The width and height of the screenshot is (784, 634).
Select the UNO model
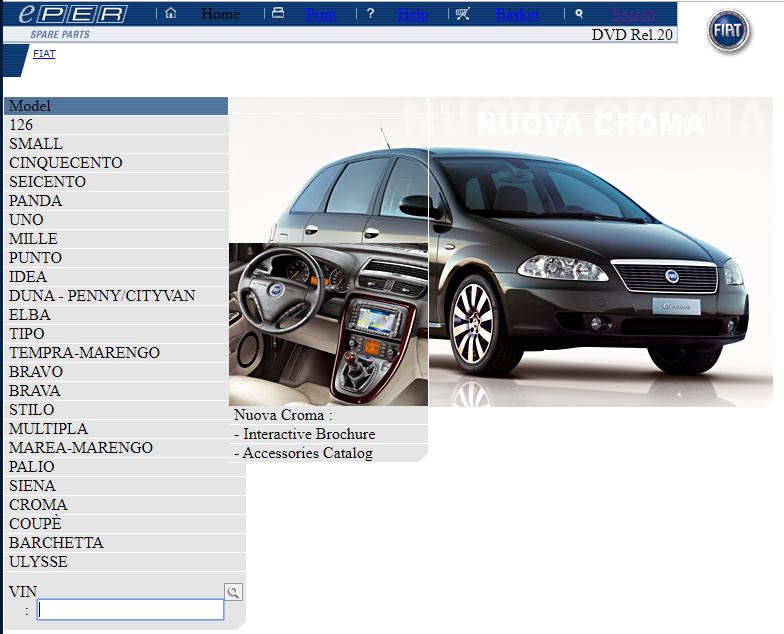116,220
